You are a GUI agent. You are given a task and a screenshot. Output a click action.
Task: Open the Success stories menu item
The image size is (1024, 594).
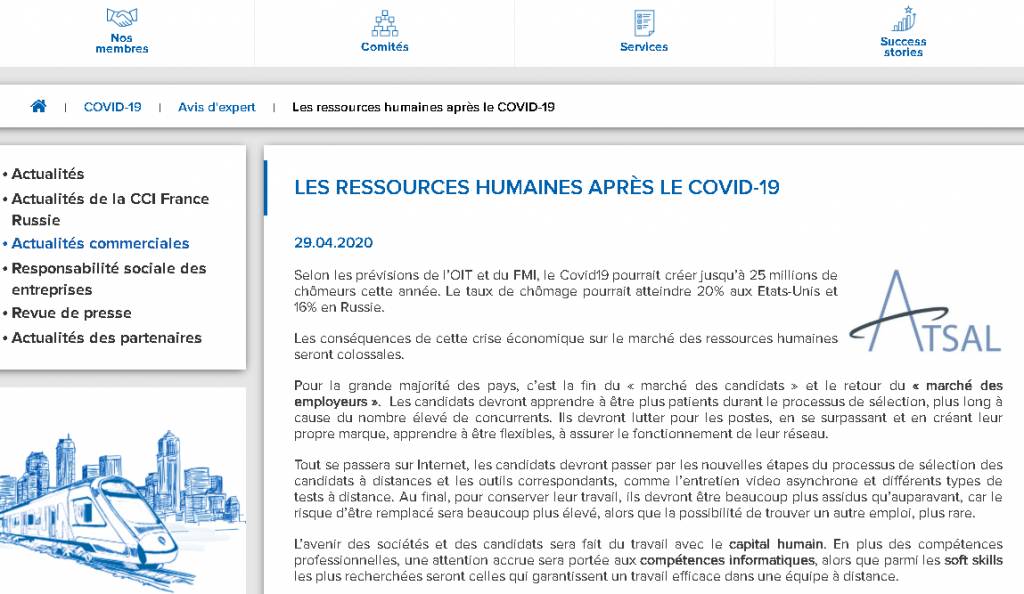(903, 47)
